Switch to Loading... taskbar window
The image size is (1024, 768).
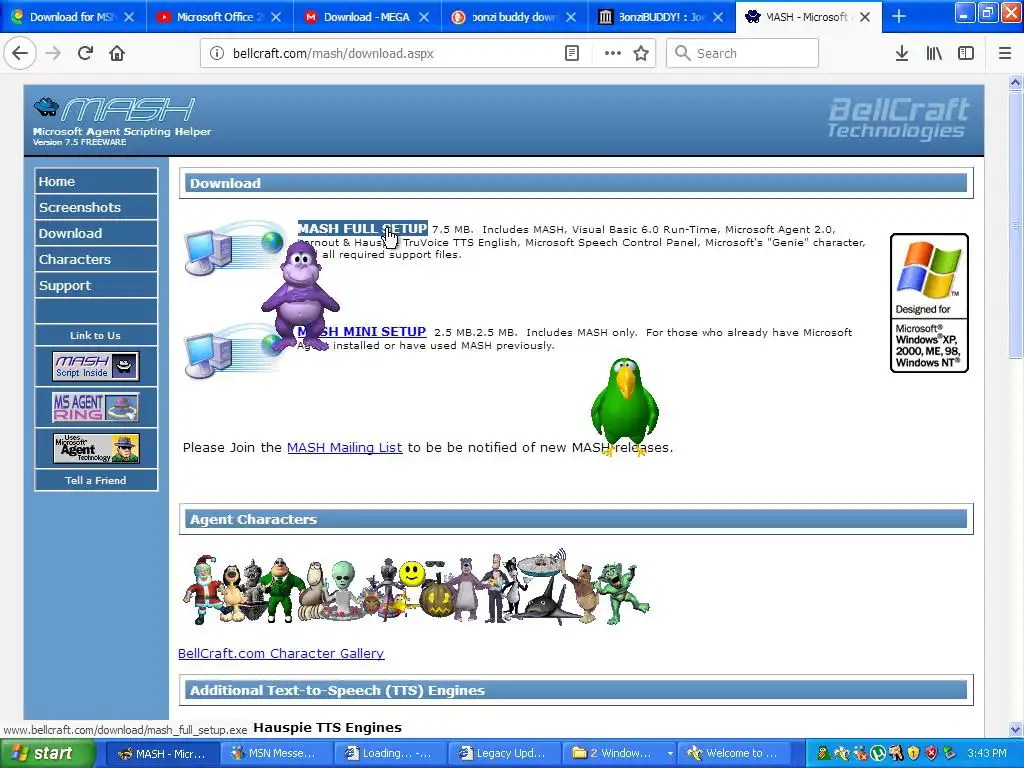tap(389, 754)
